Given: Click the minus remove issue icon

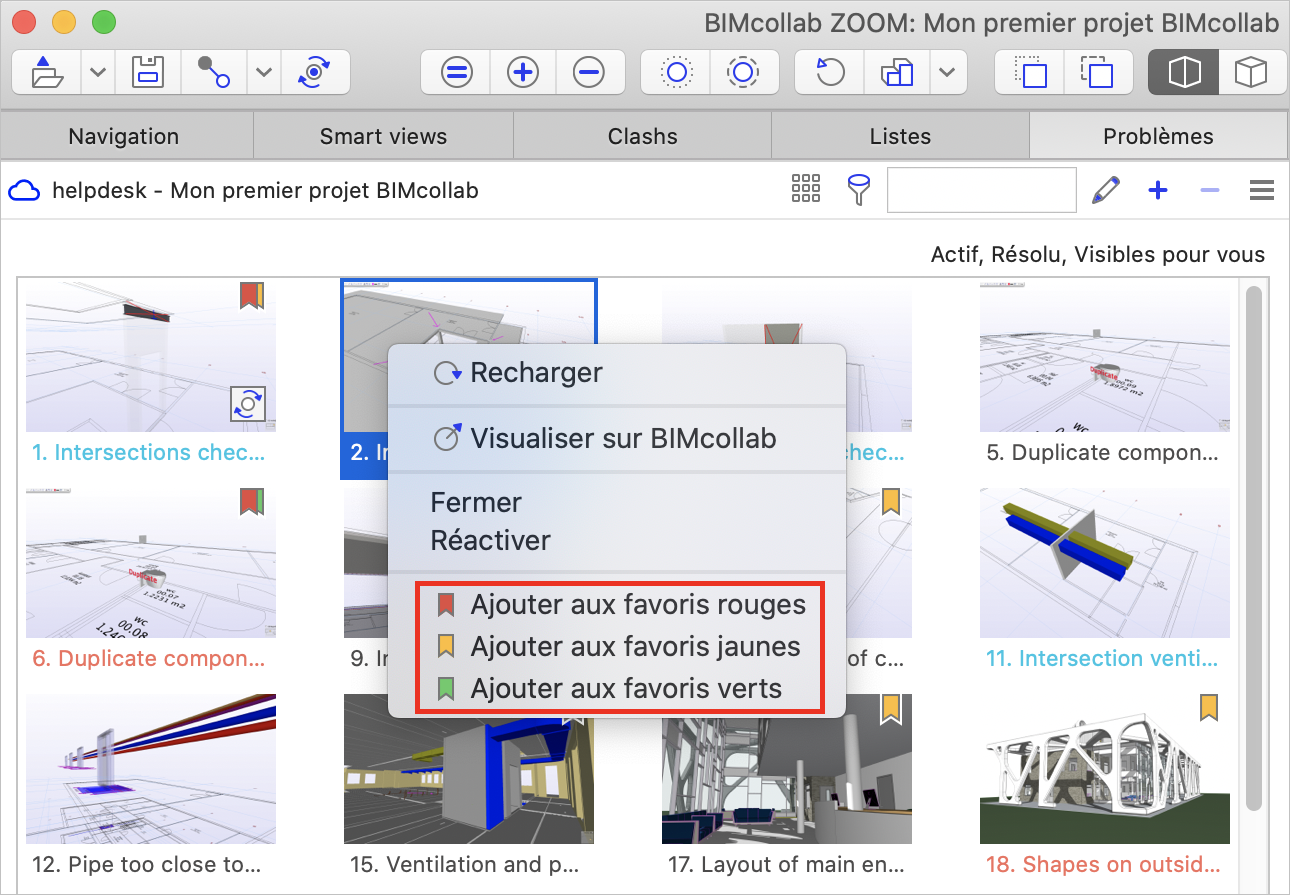Looking at the screenshot, I should 1210,190.
